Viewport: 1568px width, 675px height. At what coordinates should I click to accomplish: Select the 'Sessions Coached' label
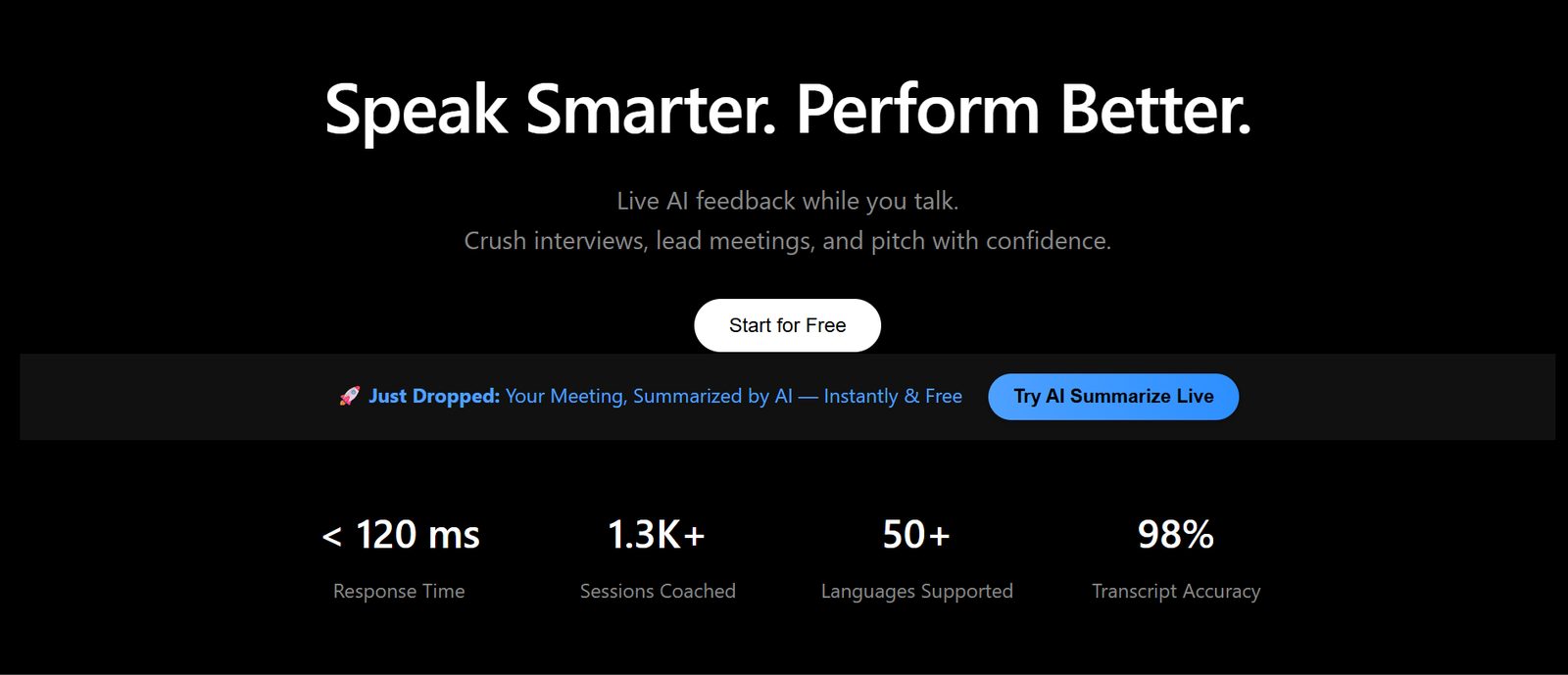coord(658,591)
